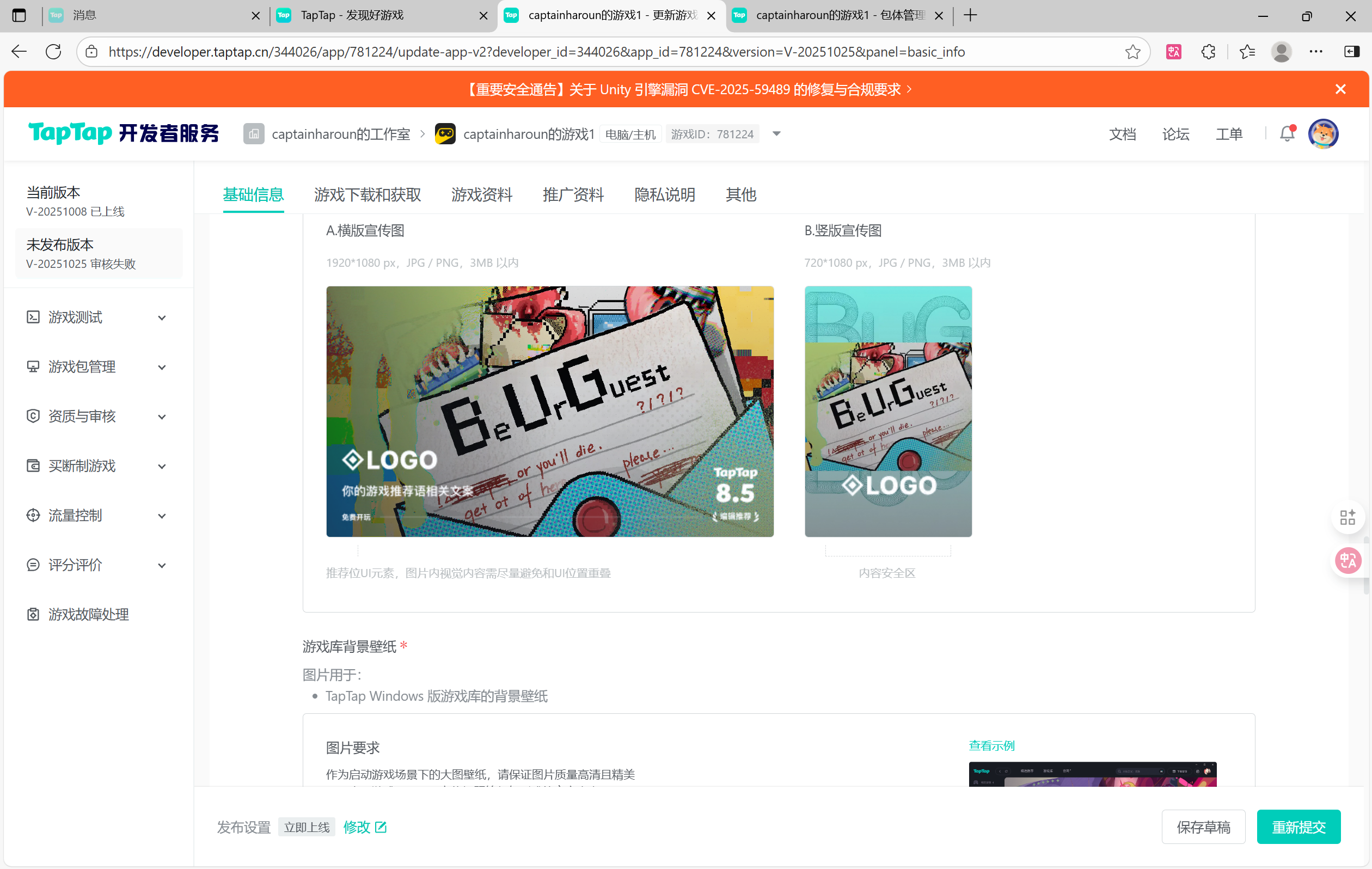Open the 游戏测试 sidebar icon
The height and width of the screenshot is (869, 1372).
[x=33, y=317]
